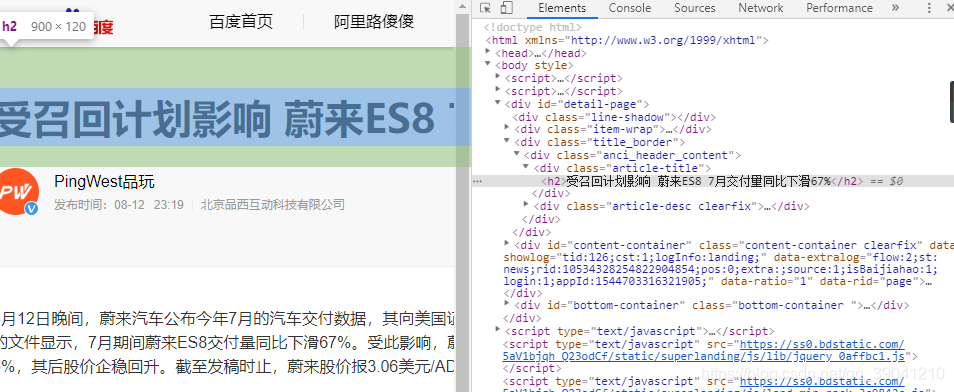954x392 pixels.
Task: Open the Sources tab
Action: 694,8
